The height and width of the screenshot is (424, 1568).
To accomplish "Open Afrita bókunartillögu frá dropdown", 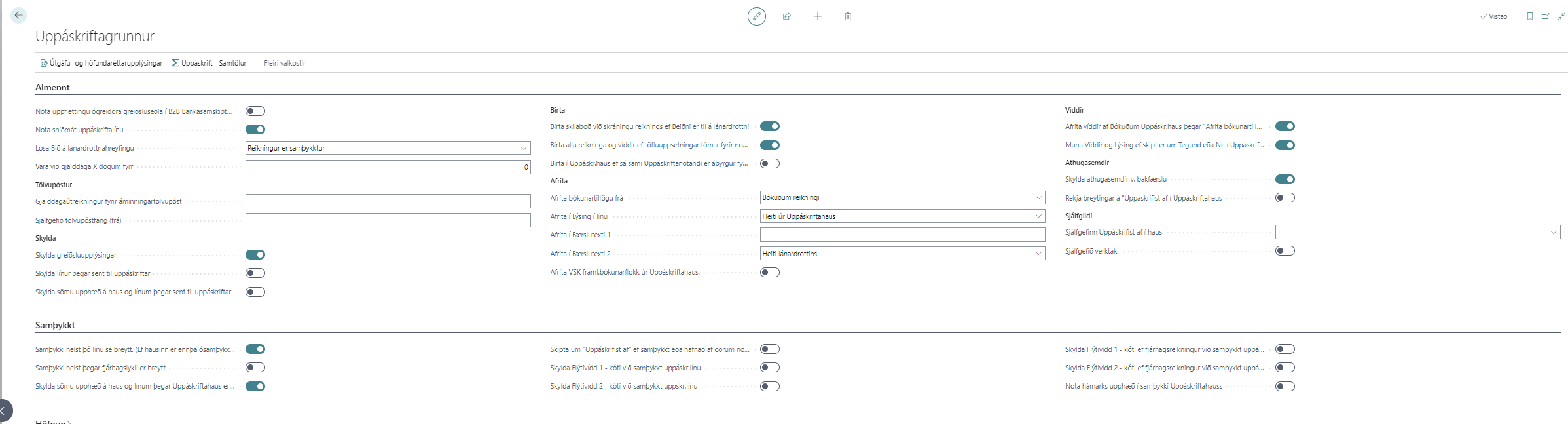I will tap(902, 197).
